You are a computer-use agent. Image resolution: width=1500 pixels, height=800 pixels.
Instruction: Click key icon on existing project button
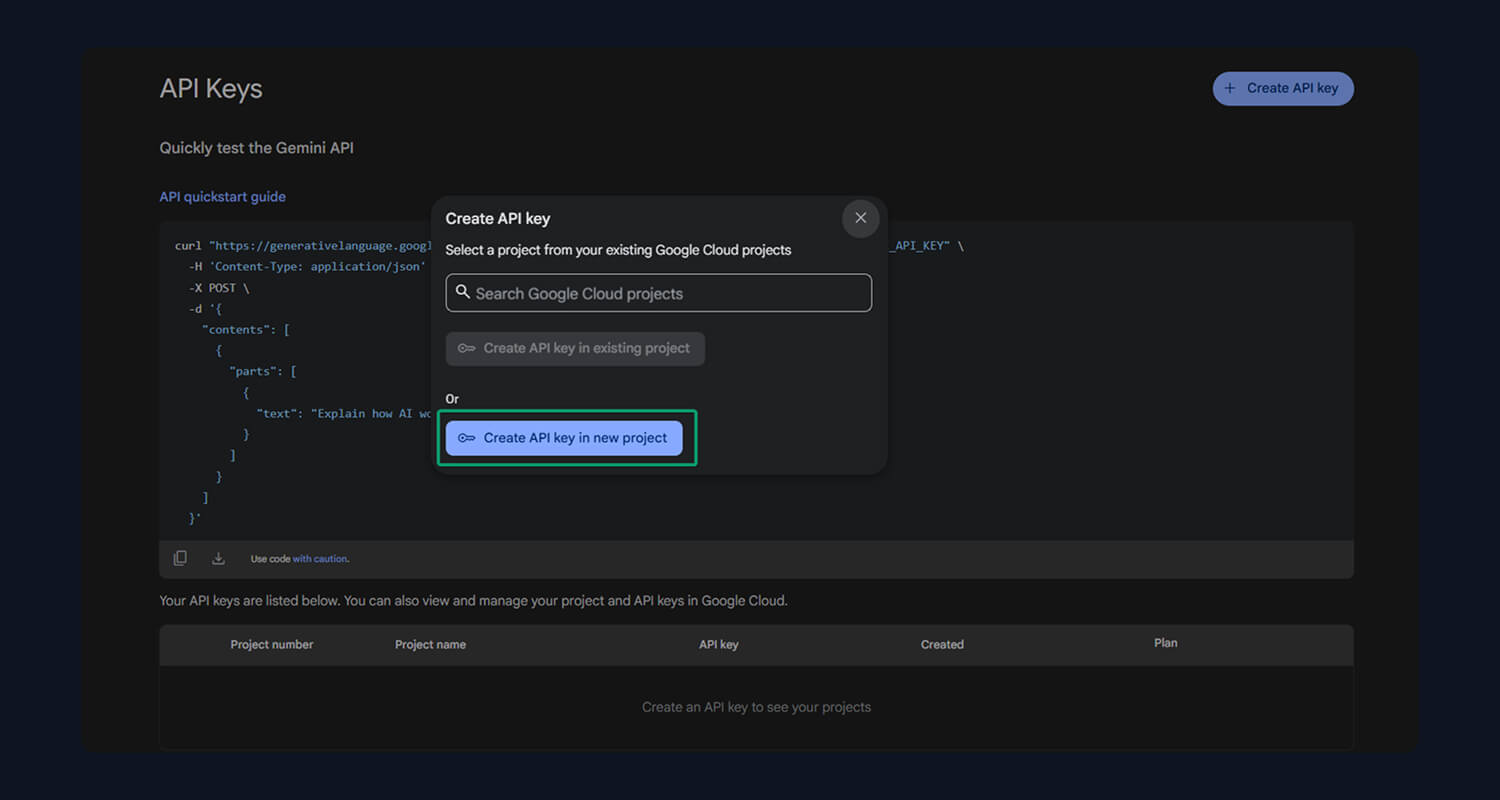click(x=466, y=348)
